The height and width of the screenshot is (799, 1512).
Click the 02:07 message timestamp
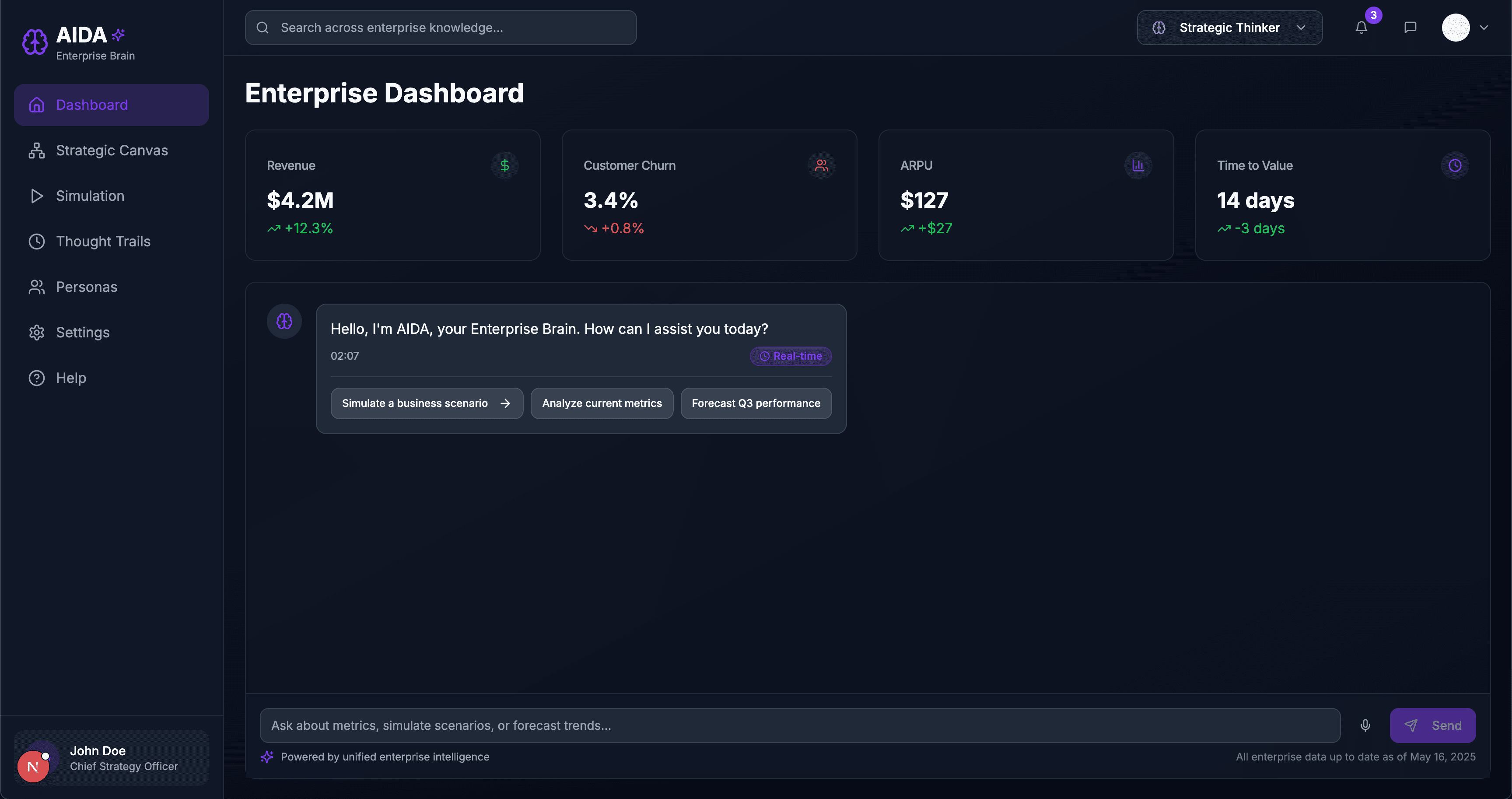[345, 356]
